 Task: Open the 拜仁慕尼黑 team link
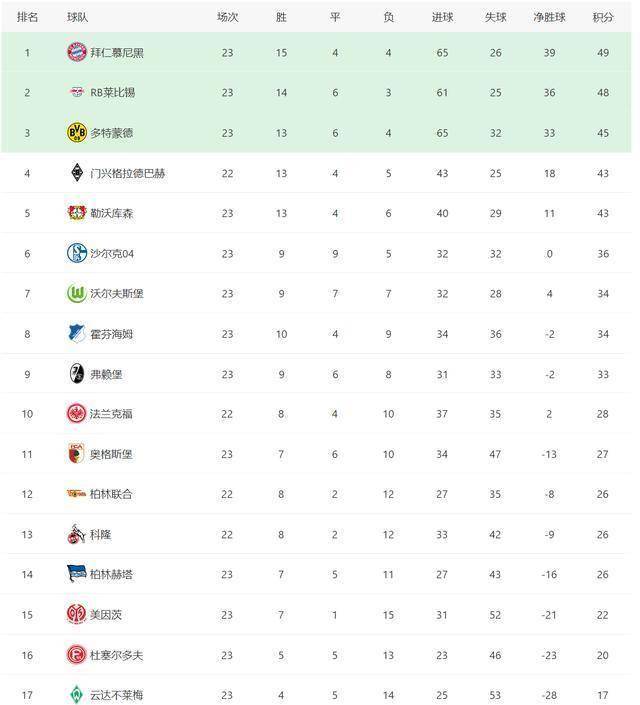tap(117, 53)
